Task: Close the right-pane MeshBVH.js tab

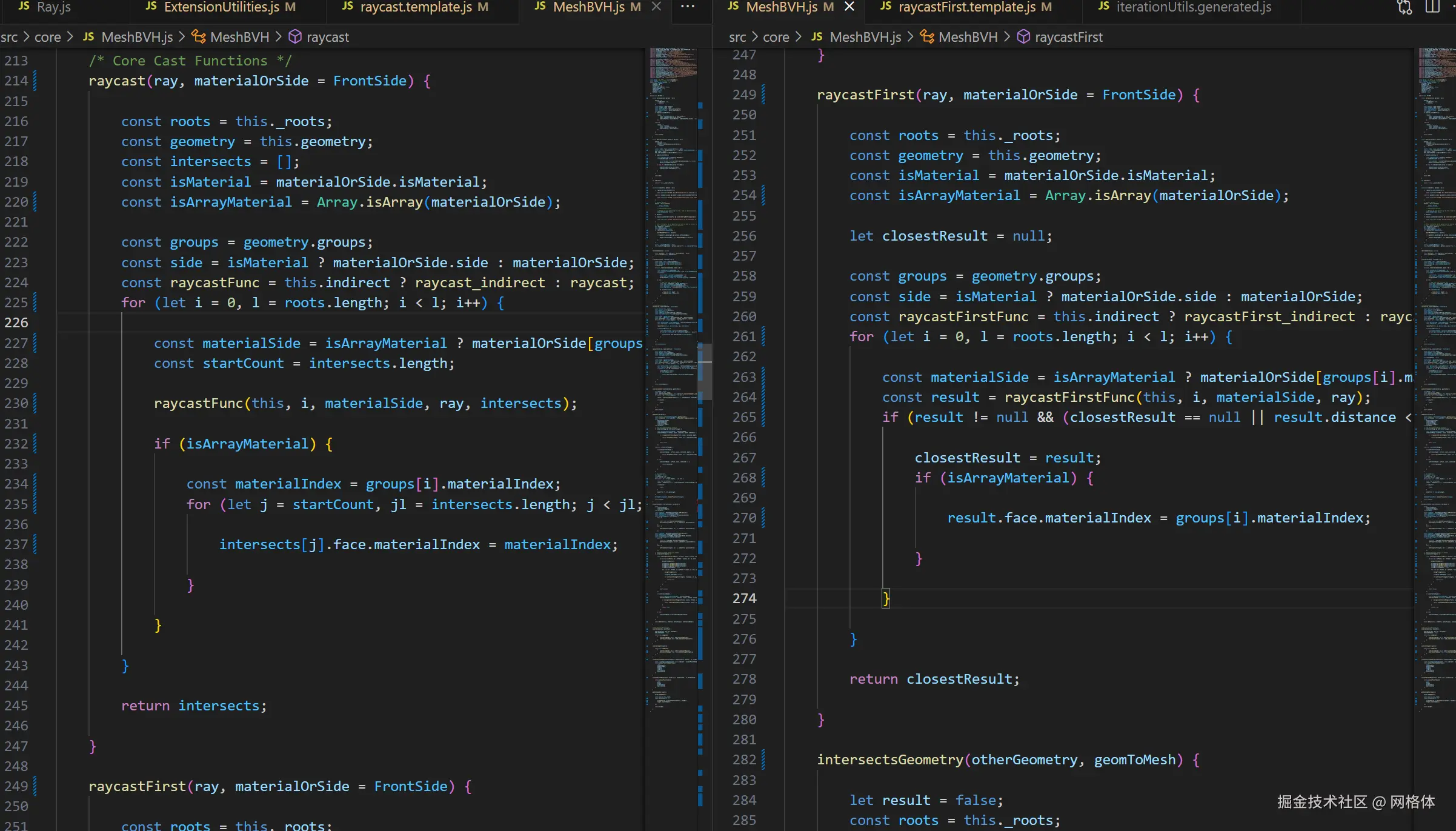Action: [x=849, y=7]
